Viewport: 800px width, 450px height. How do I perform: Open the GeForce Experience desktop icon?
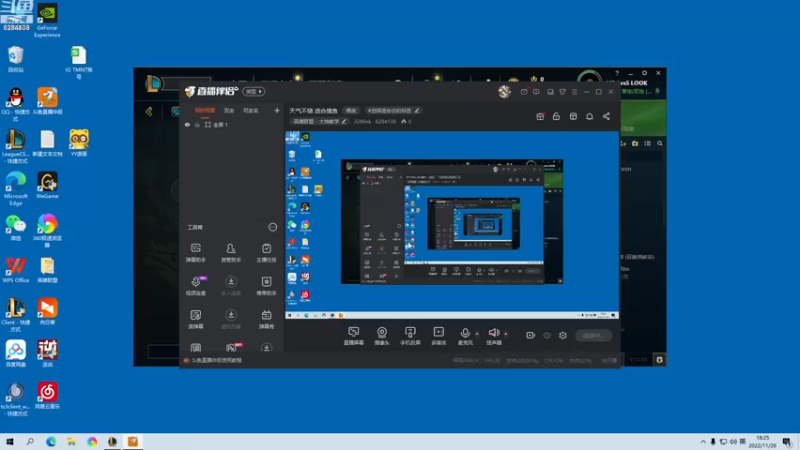[47, 20]
